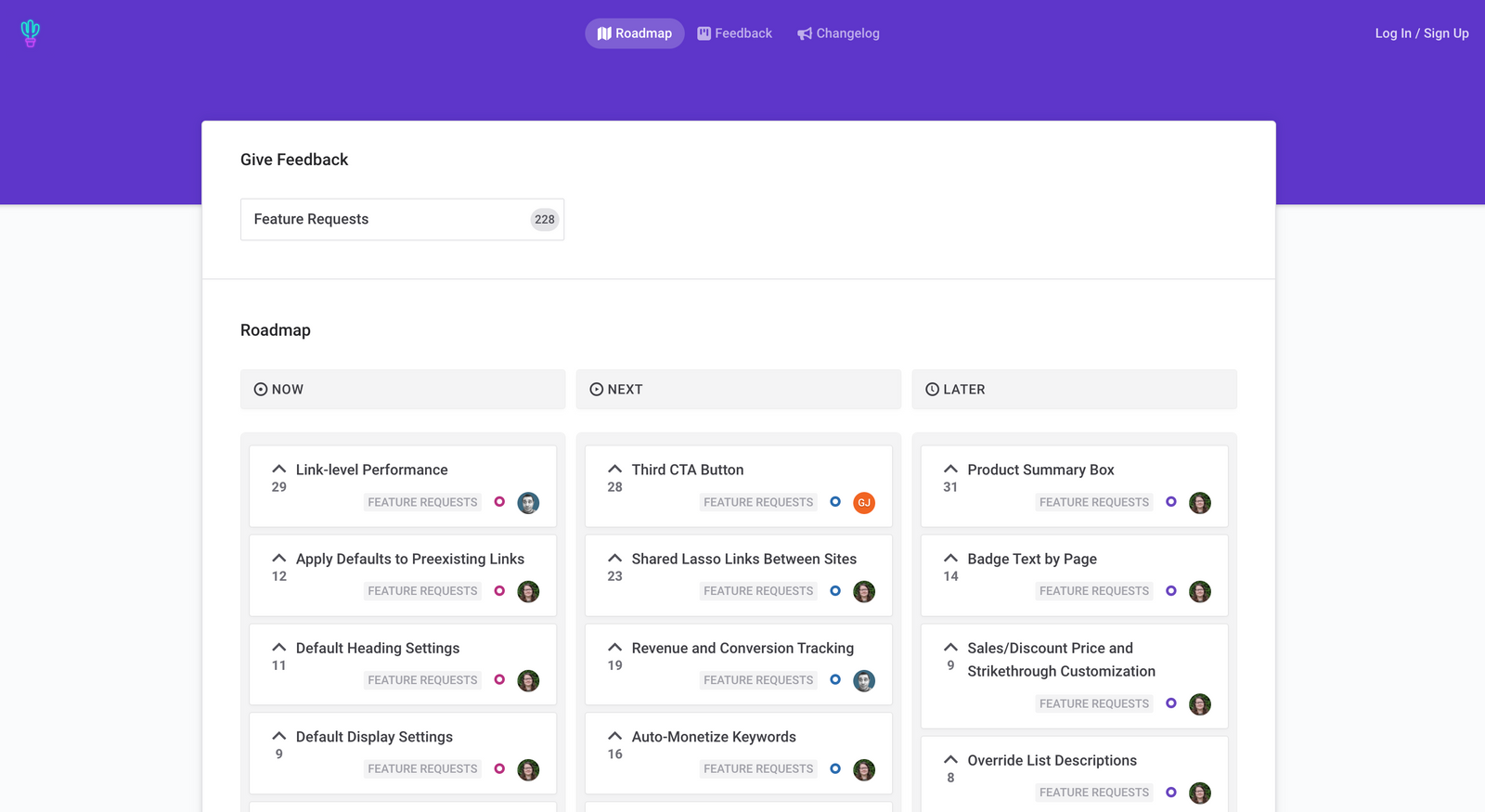The width and height of the screenshot is (1485, 812).
Task: Upvote Auto-Monetize Keywords
Action: click(x=615, y=737)
